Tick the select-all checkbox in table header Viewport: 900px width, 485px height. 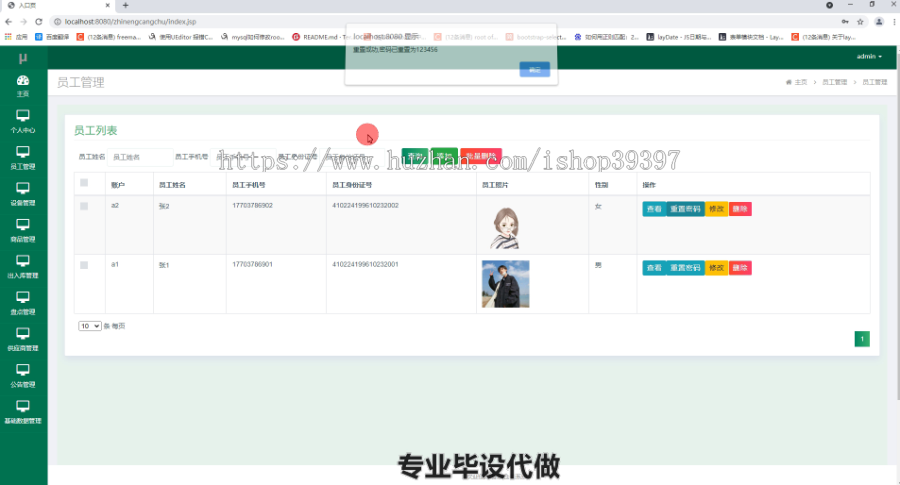pyautogui.click(x=84, y=183)
